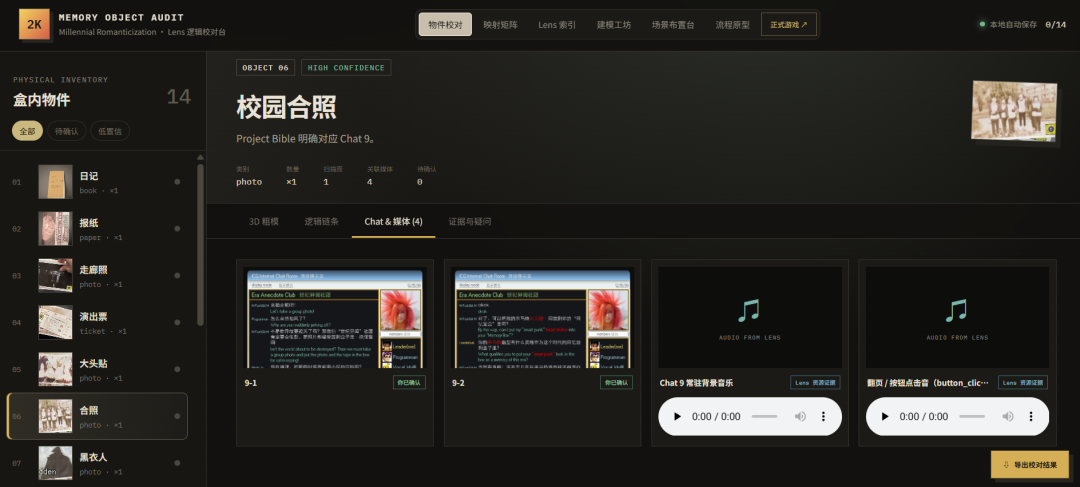Image resolution: width=1080 pixels, height=487 pixels.
Task: Click Lens 资源证据 on button click card
Action: pos(1023,382)
